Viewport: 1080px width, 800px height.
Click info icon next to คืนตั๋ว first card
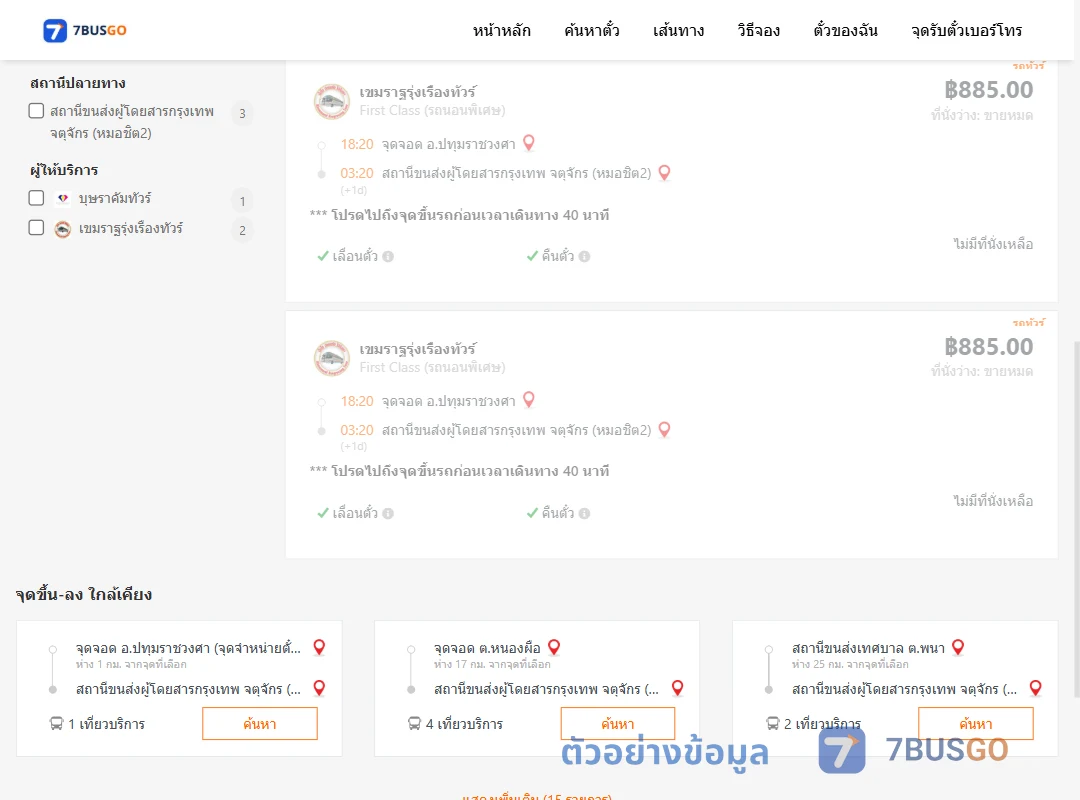point(585,256)
